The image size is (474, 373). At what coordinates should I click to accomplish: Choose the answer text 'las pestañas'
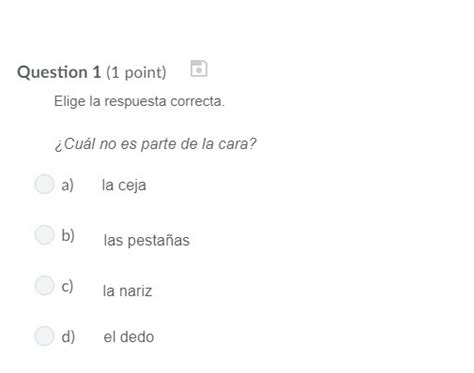147,240
